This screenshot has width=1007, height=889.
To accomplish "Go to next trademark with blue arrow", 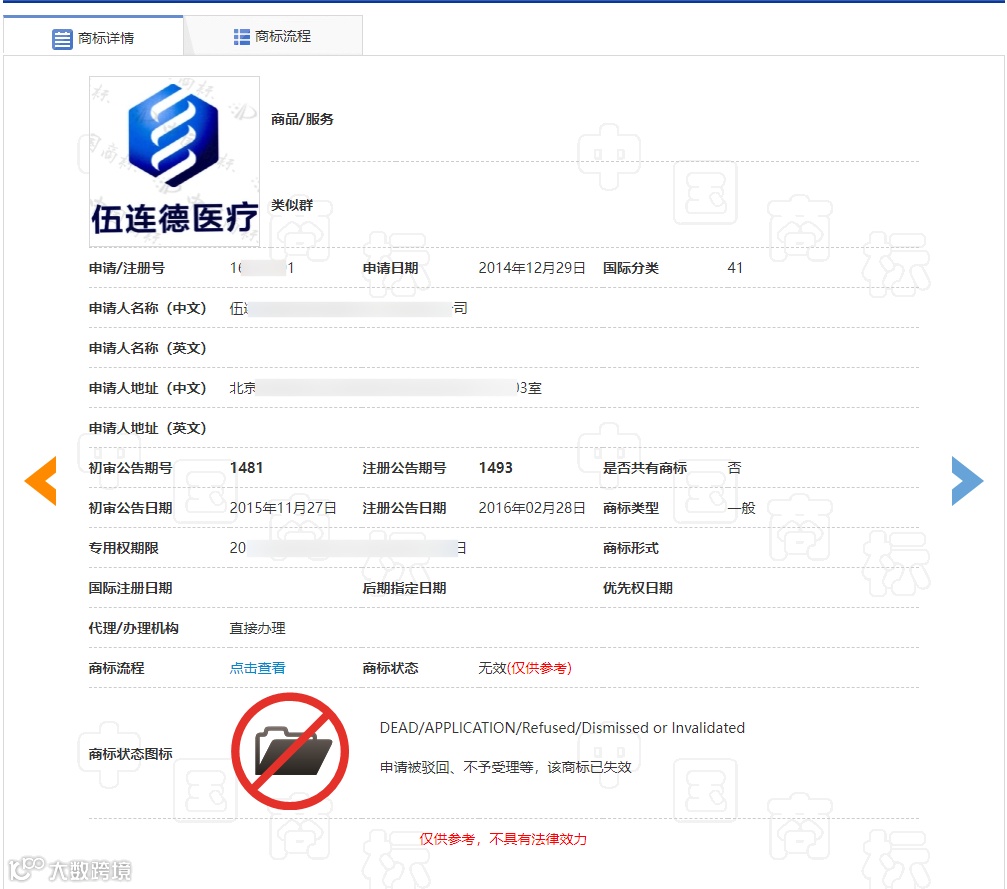I will pyautogui.click(x=967, y=480).
